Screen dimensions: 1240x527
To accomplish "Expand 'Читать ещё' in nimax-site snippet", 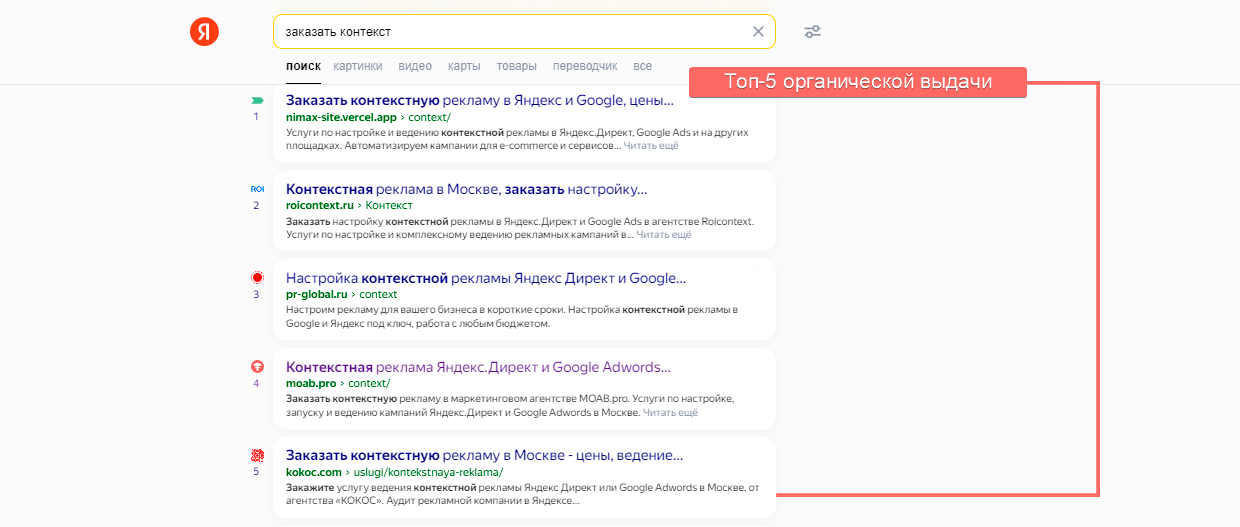I will click(x=651, y=146).
